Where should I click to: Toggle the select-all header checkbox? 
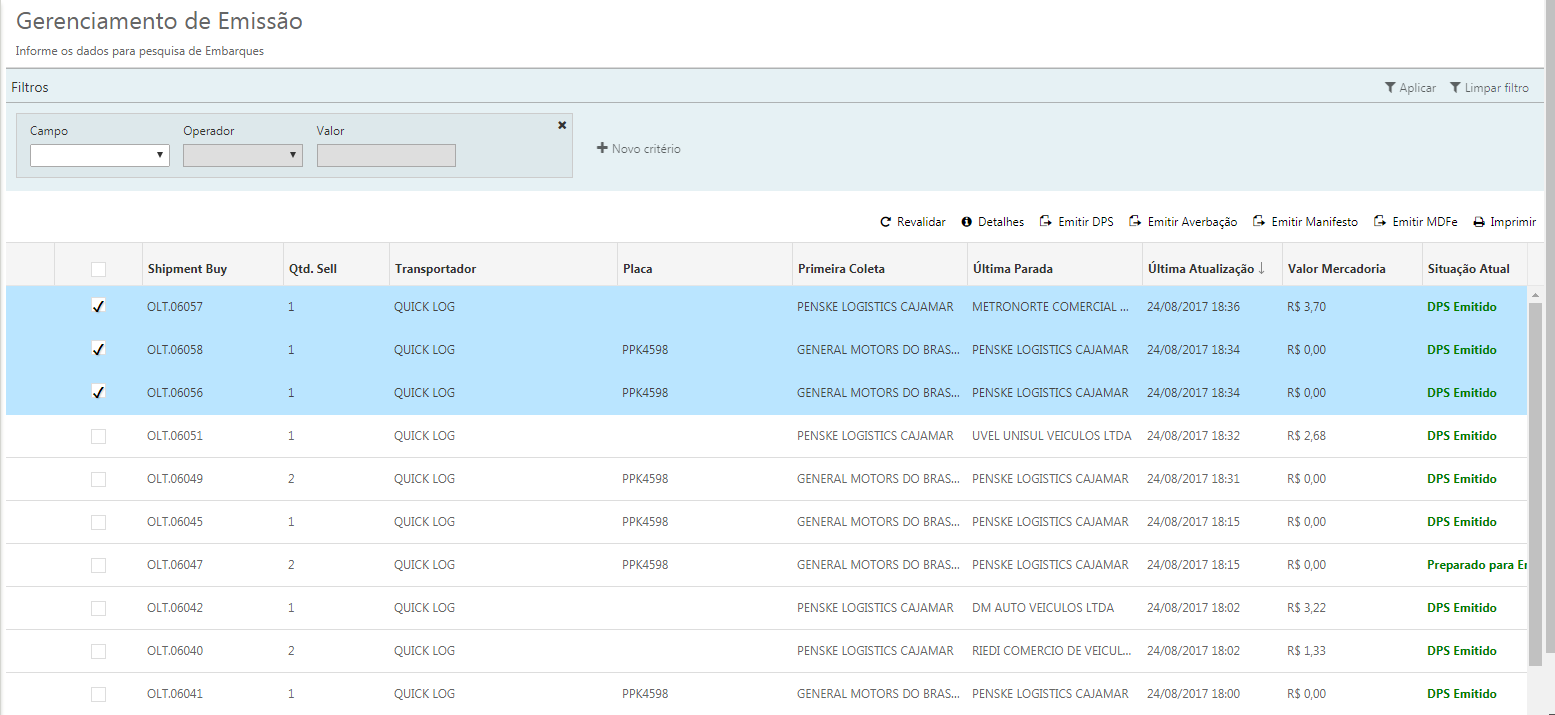point(98,269)
